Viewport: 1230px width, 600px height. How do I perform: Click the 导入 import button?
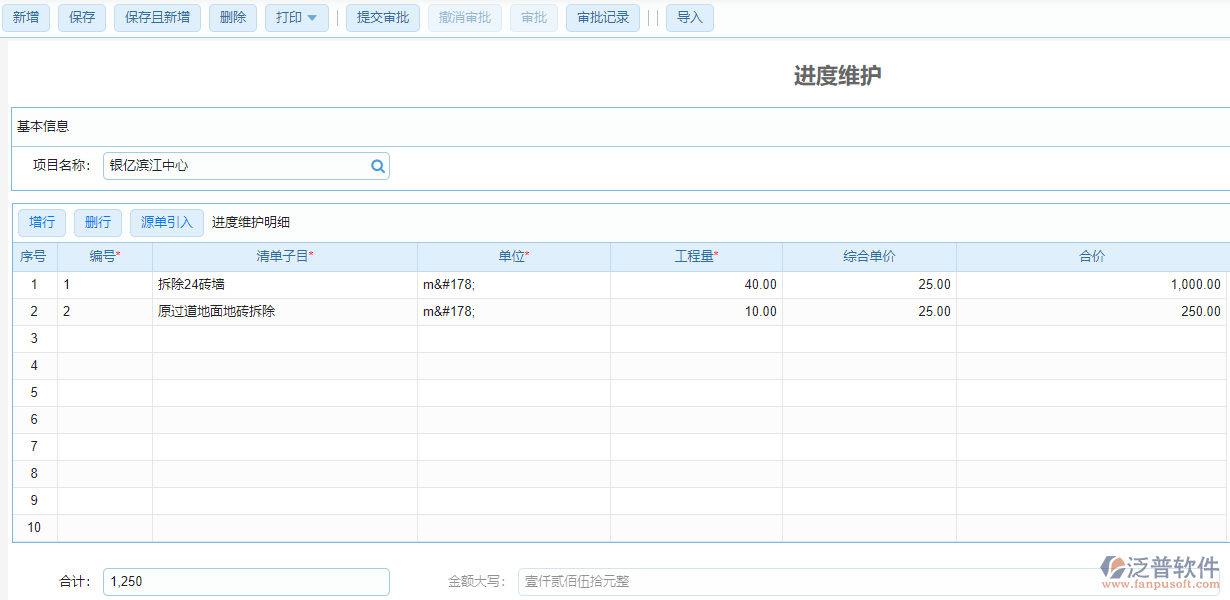(689, 17)
